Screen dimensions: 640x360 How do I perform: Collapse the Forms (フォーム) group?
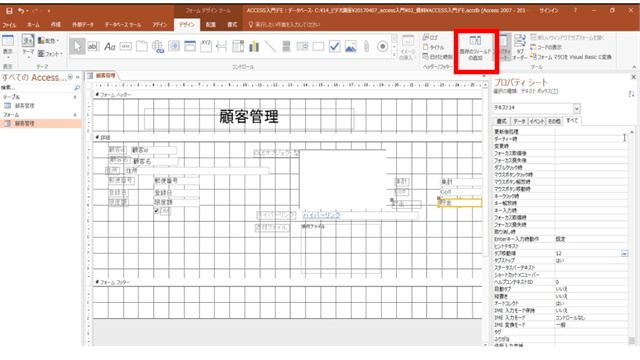75,115
